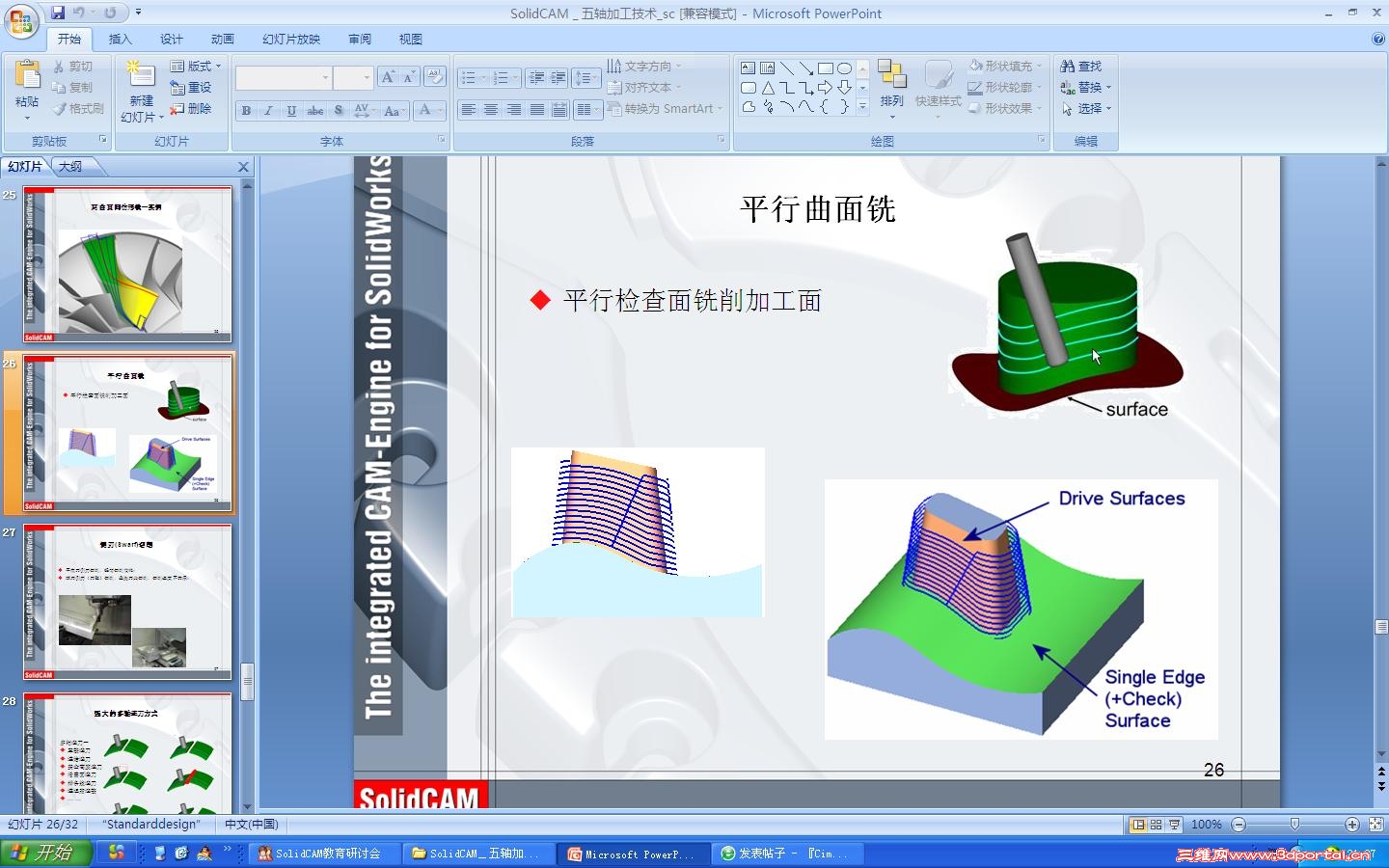
Task: Pick the arrow line shape
Action: (x=806, y=68)
